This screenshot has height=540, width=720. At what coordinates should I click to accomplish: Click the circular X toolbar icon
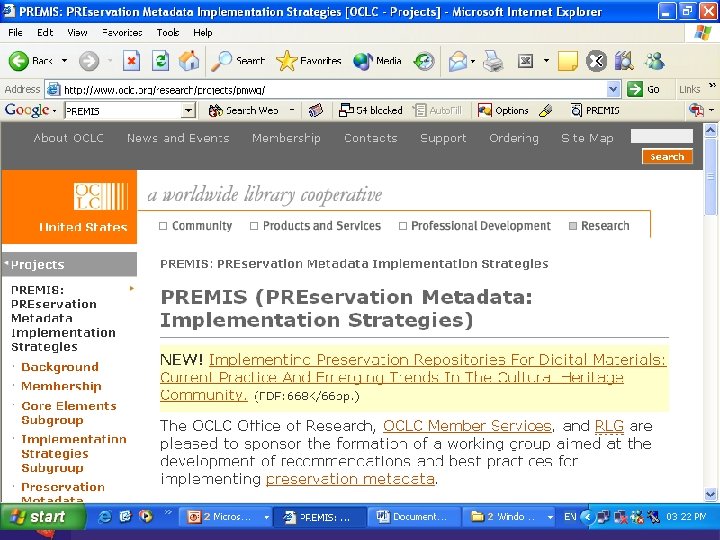(x=596, y=61)
